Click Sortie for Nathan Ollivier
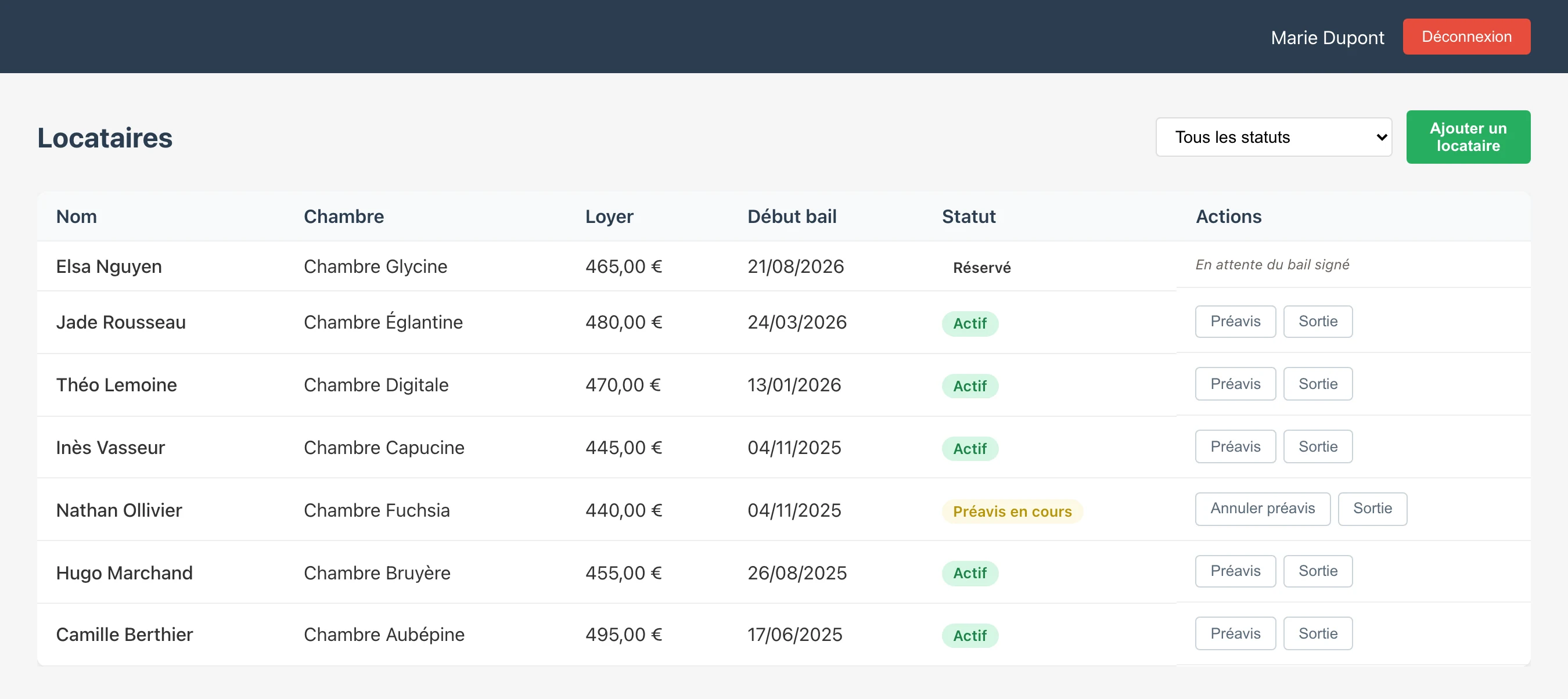 [1373, 509]
